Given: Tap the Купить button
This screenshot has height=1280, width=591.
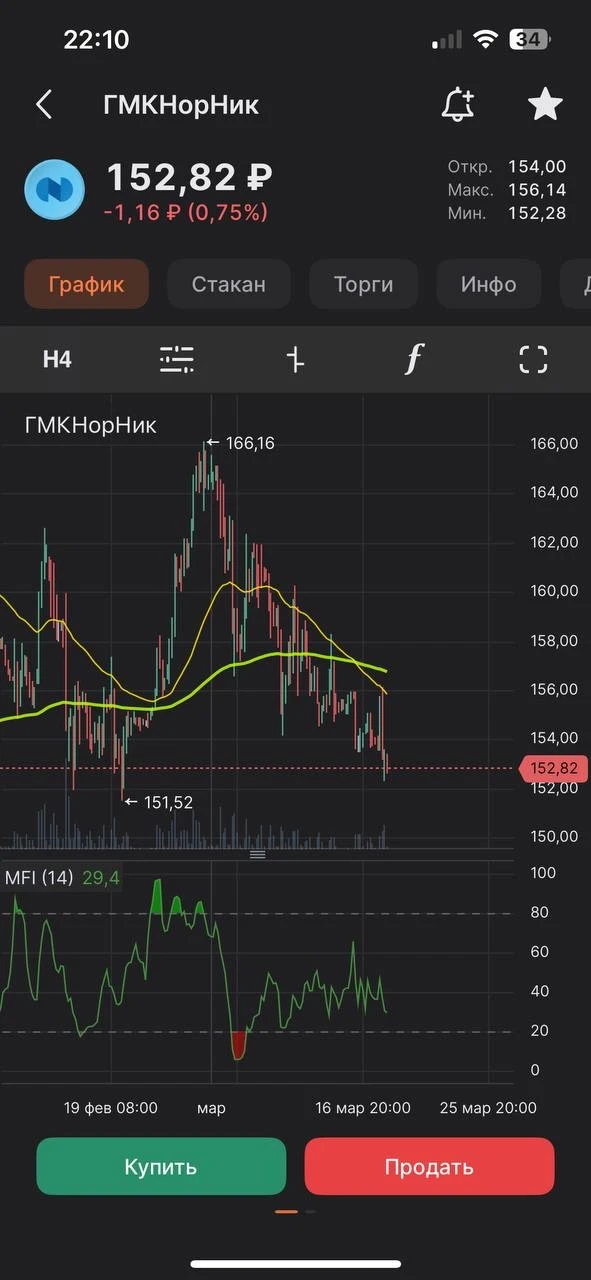Looking at the screenshot, I should 161,1166.
